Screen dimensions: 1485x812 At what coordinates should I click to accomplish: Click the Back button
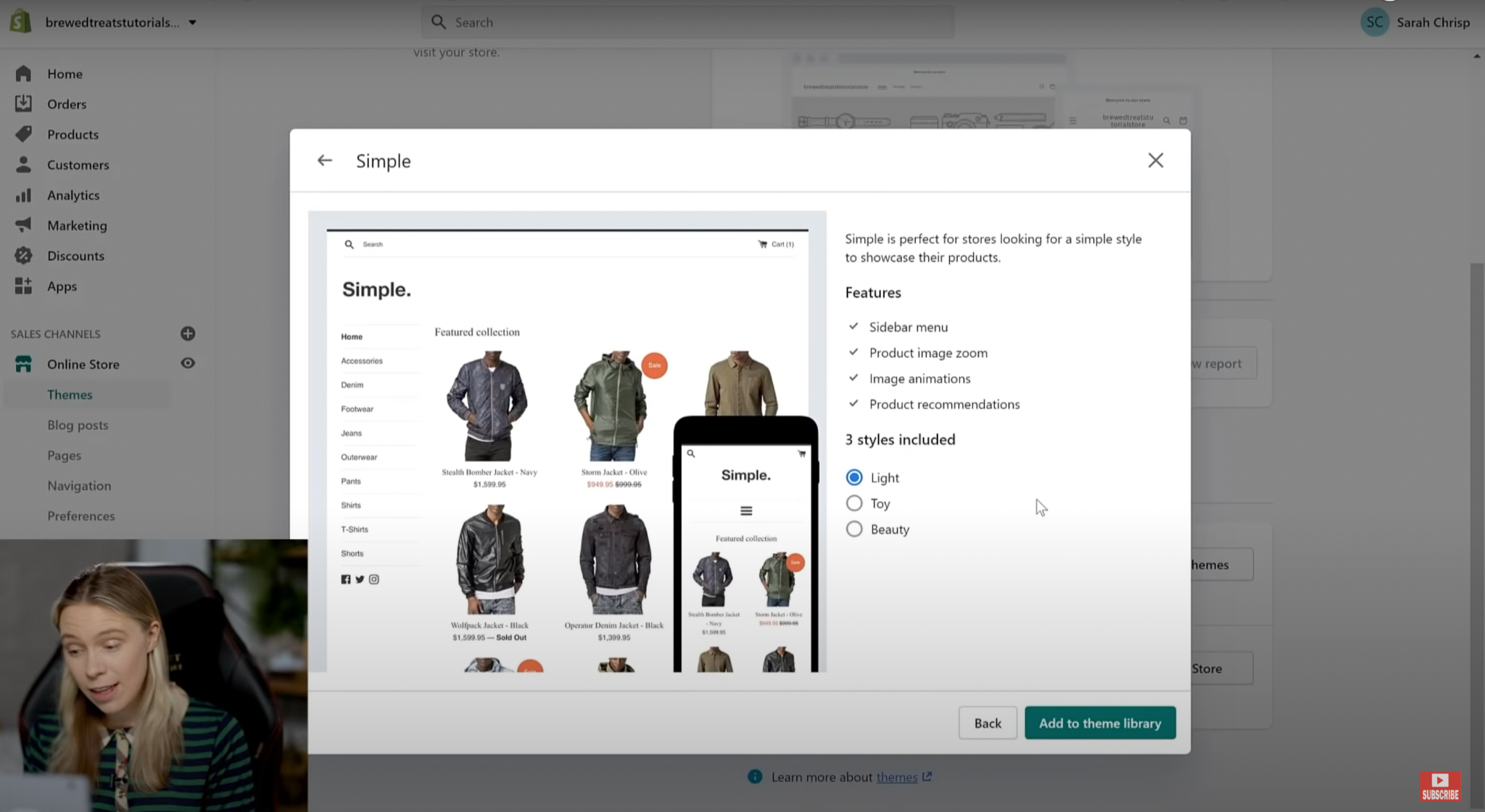click(x=988, y=723)
